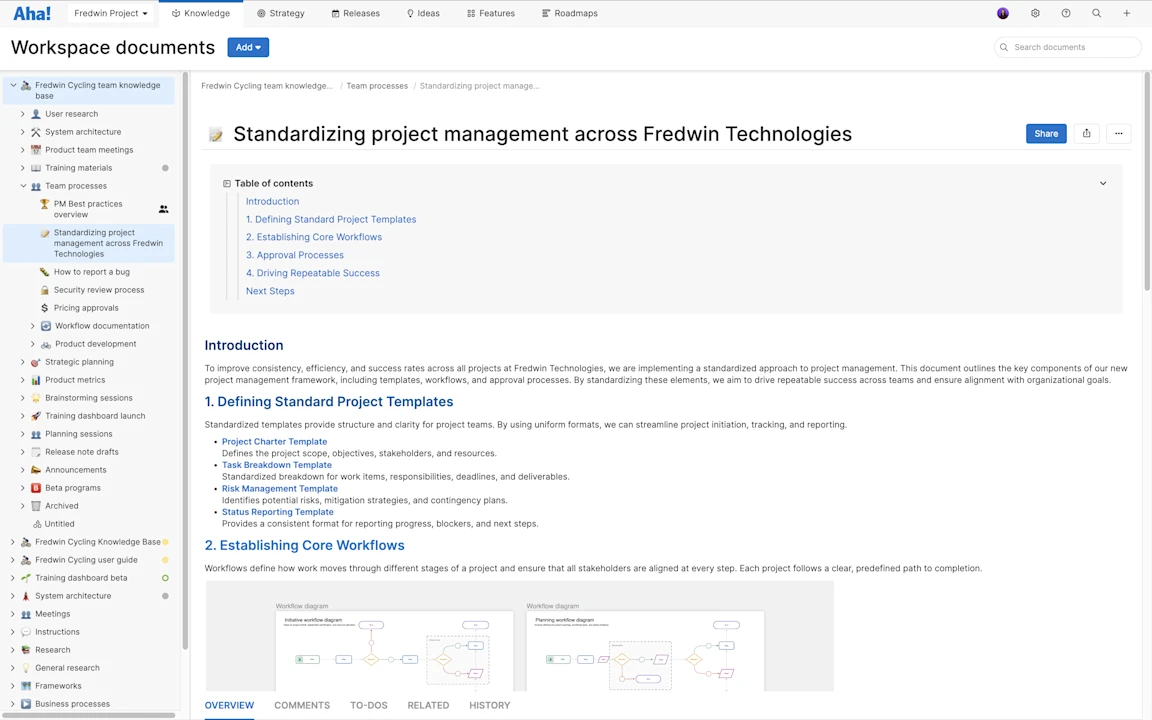Image resolution: width=1152 pixels, height=720 pixels.
Task: Click the sidebar tree vertical scrollbar
Action: click(x=185, y=360)
